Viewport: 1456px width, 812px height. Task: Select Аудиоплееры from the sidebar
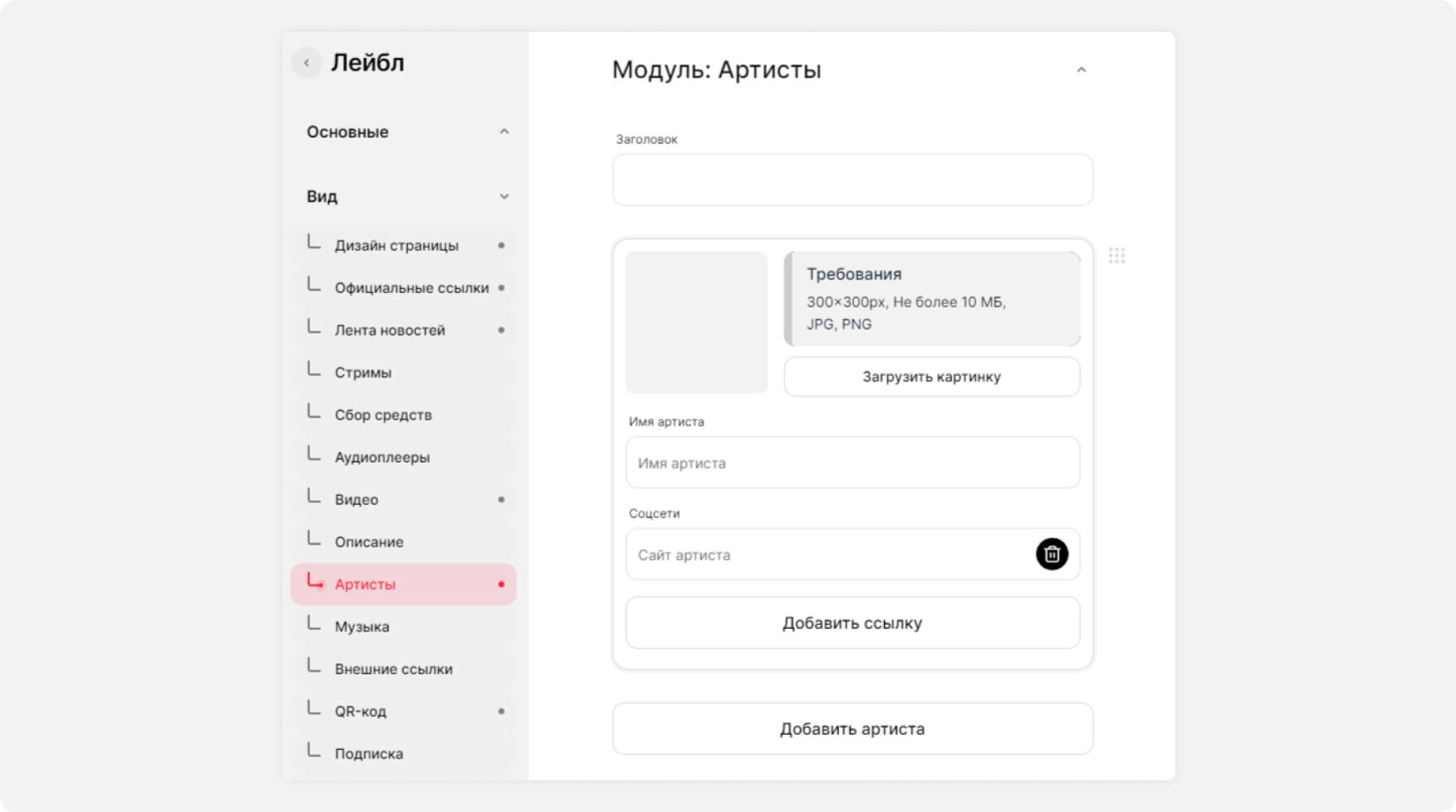[382, 457]
